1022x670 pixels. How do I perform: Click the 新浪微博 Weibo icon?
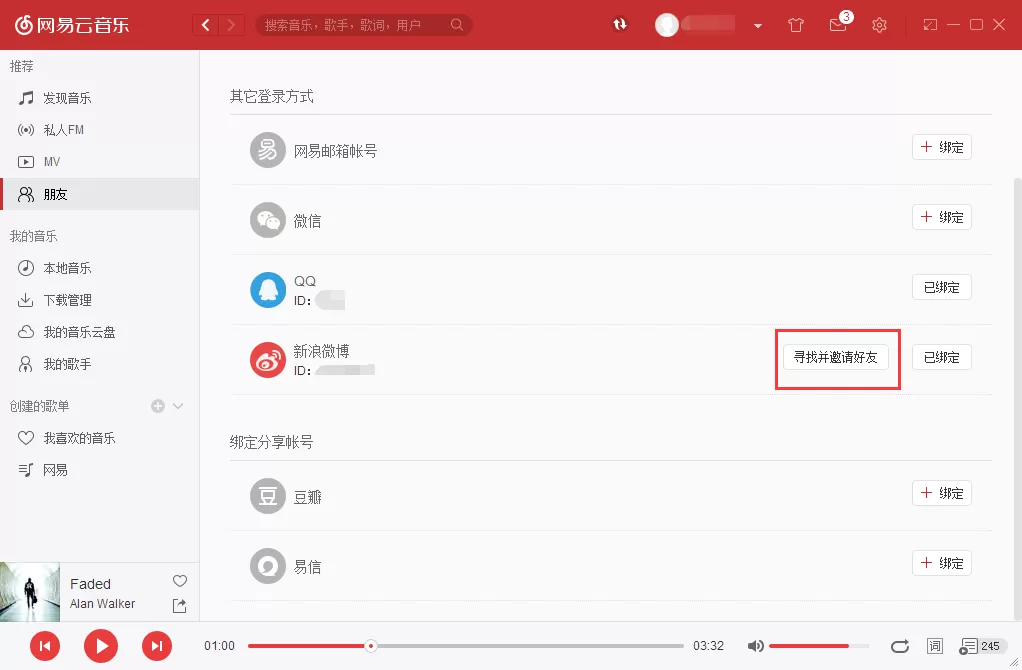coord(268,360)
